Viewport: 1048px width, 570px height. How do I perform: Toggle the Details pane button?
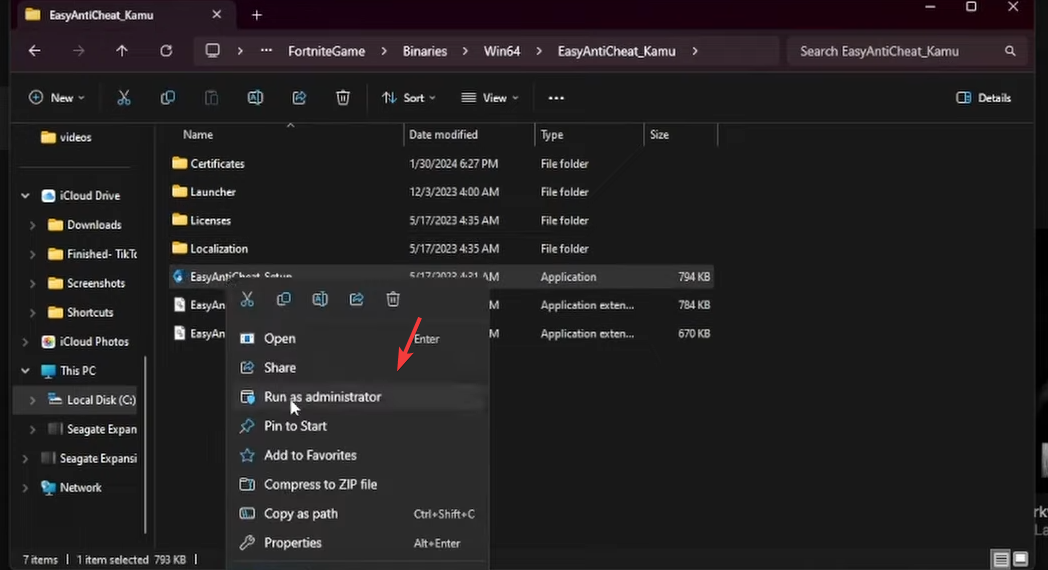(983, 98)
